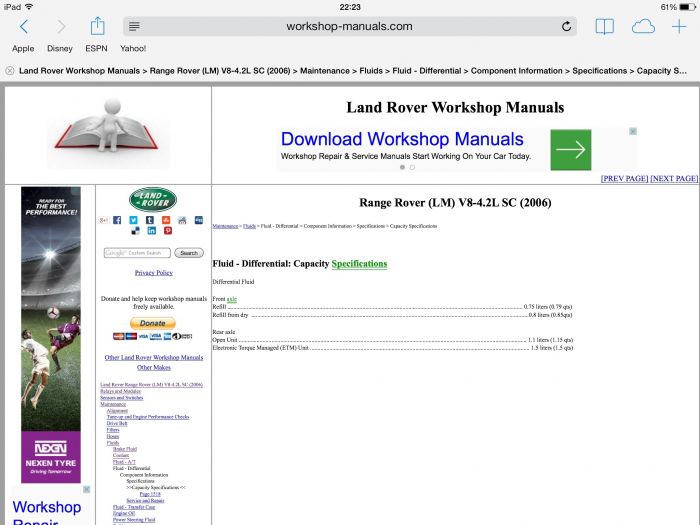Viewport: 700px width, 525px height.
Task: Select the second ad carousel dot
Action: (412, 167)
